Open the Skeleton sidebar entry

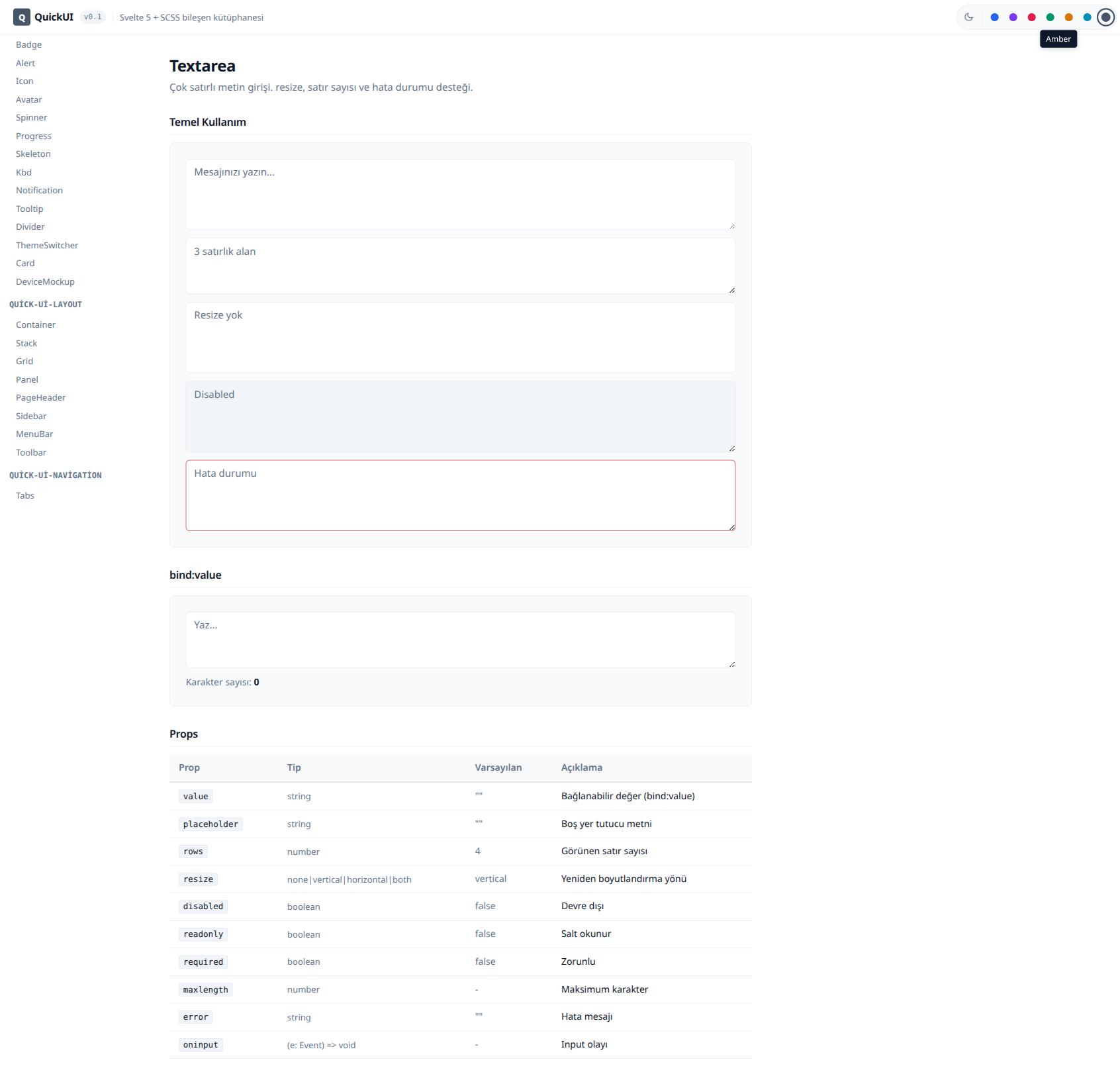33,154
